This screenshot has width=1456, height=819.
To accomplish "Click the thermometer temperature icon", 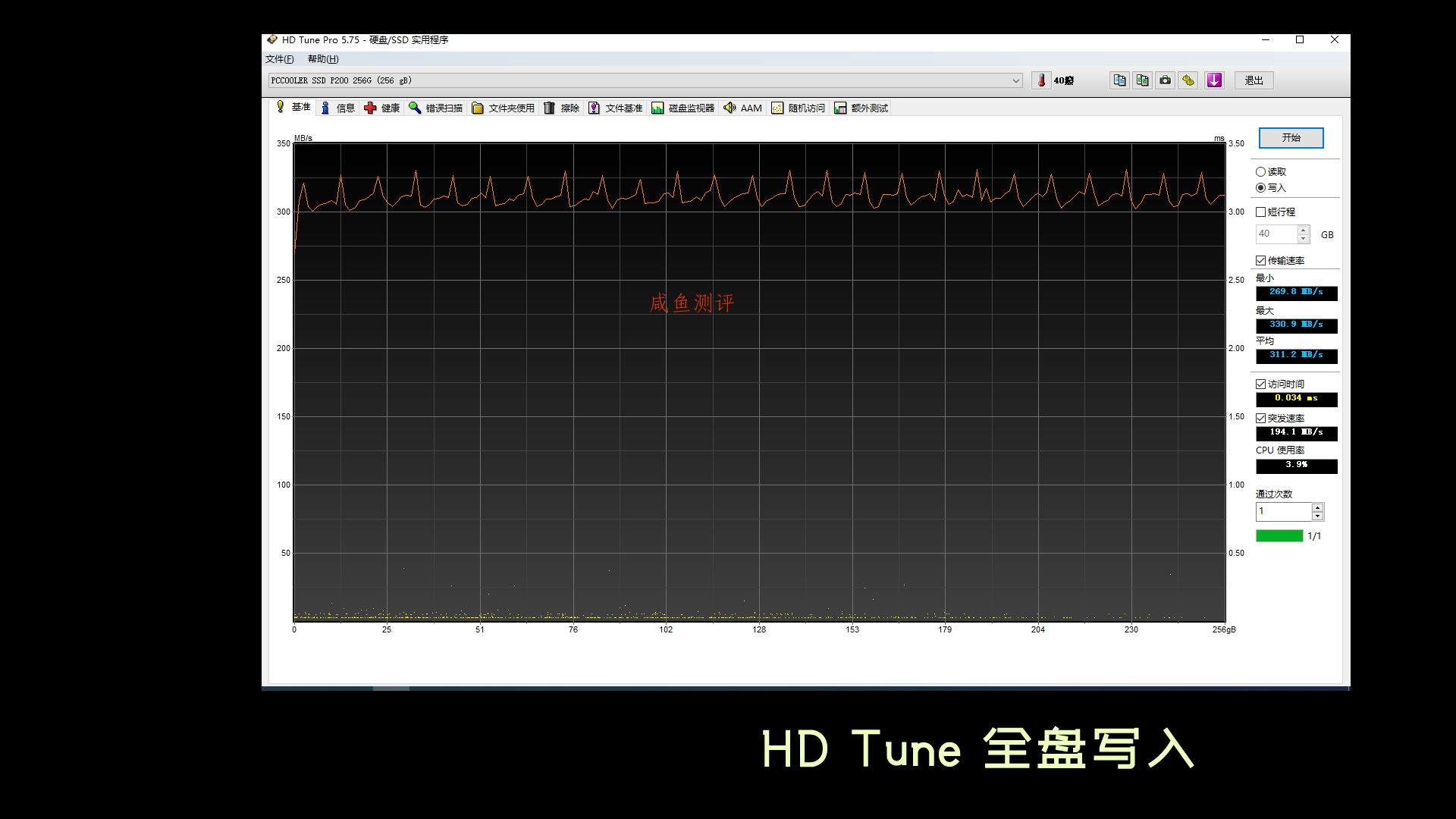I will (x=1041, y=80).
